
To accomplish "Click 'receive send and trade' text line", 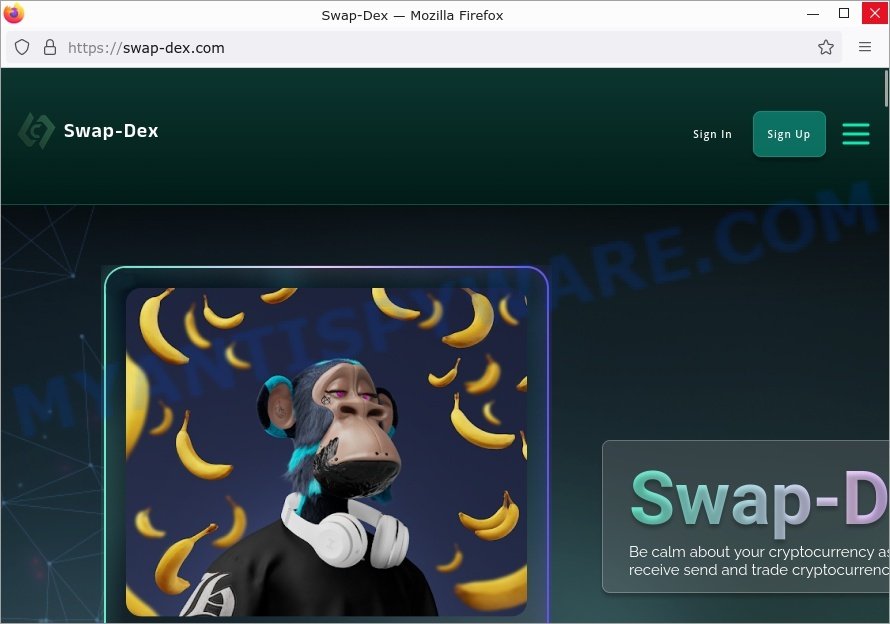I will pos(758,569).
